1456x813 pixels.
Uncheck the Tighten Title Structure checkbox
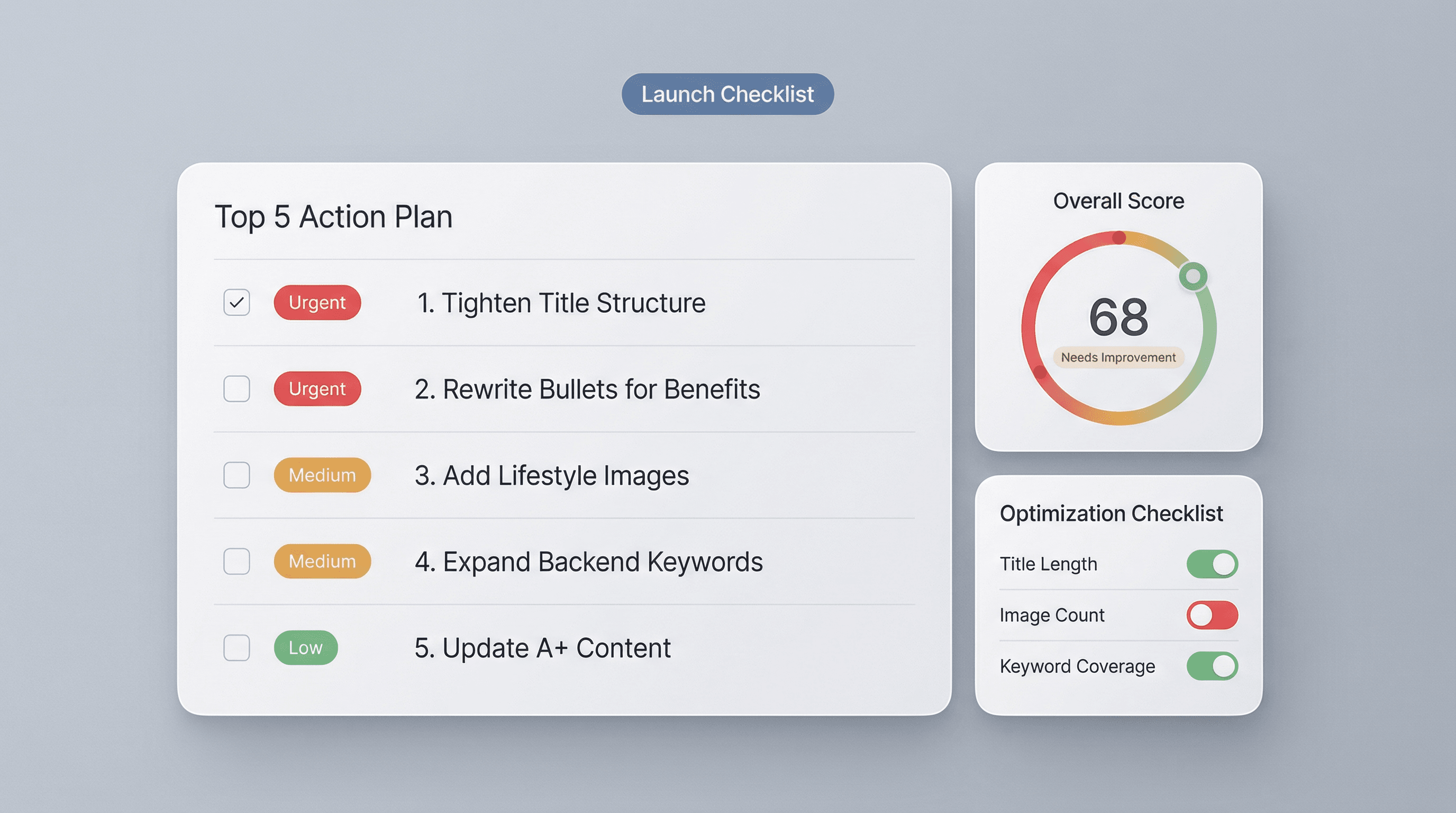[236, 302]
